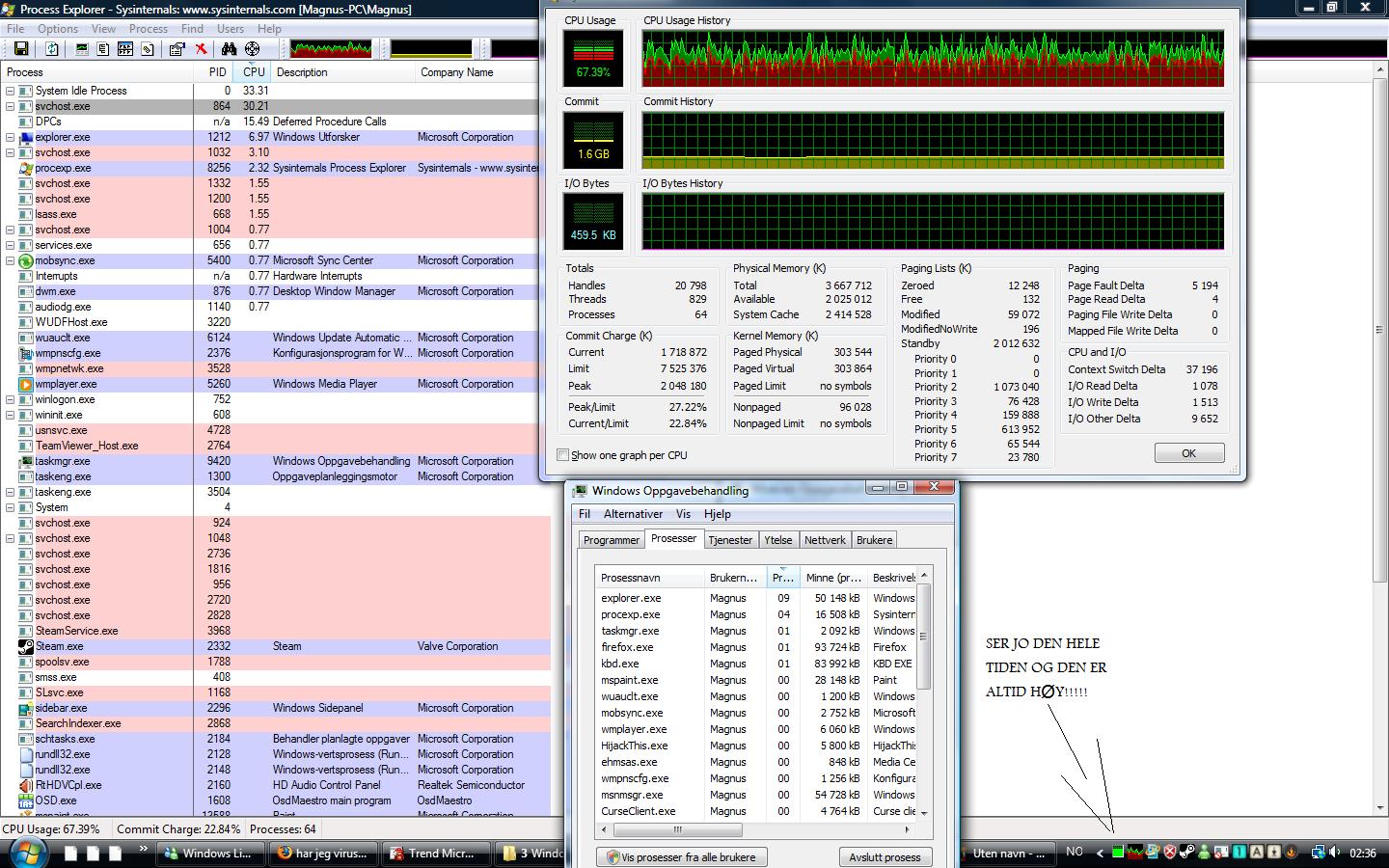Image resolution: width=1389 pixels, height=868 pixels.
Task: Open Alternativer menu in Task Manager
Action: pos(633,514)
